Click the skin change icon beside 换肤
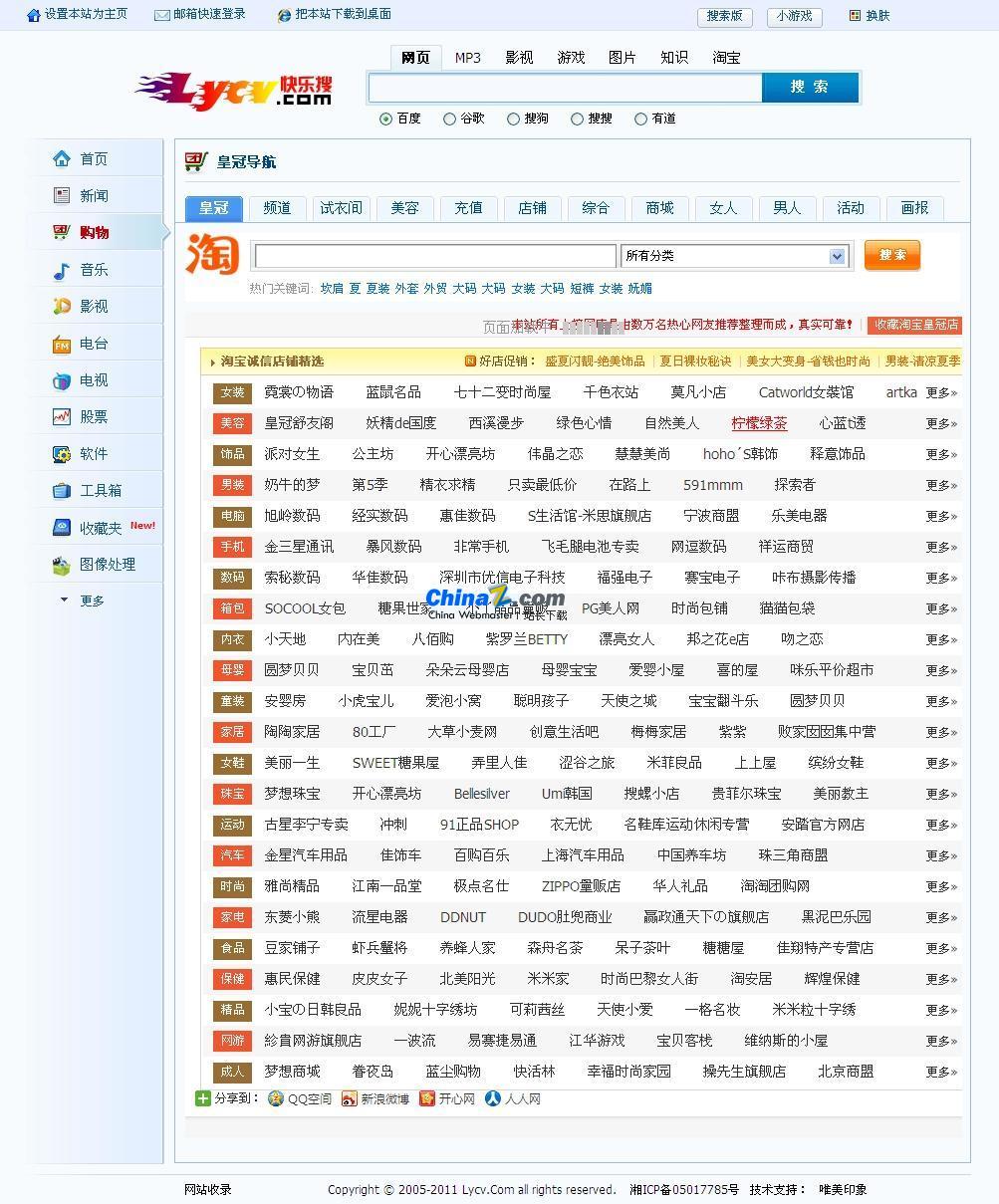The width and height of the screenshot is (999, 1204). click(855, 15)
